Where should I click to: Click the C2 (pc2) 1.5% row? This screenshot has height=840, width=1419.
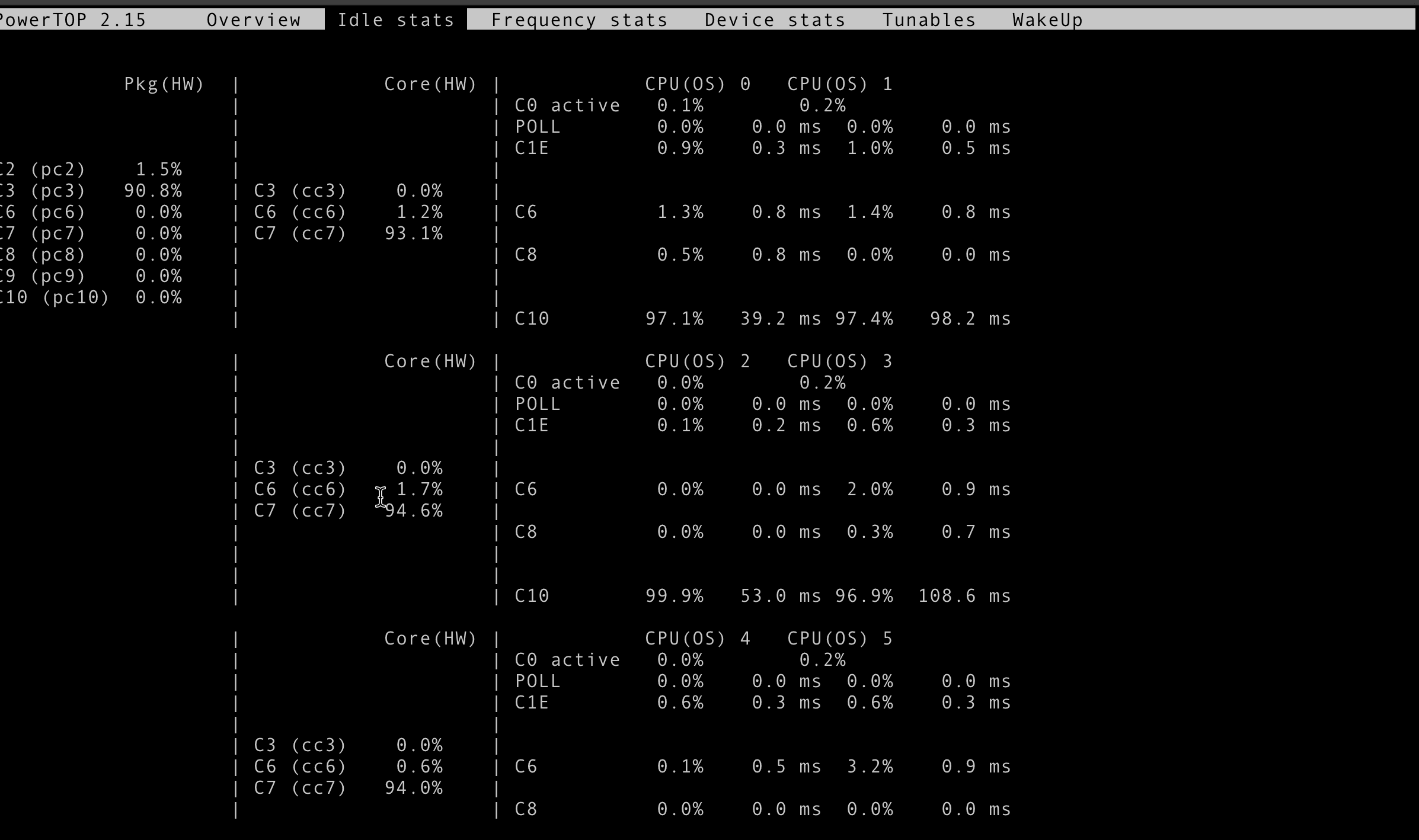91,169
